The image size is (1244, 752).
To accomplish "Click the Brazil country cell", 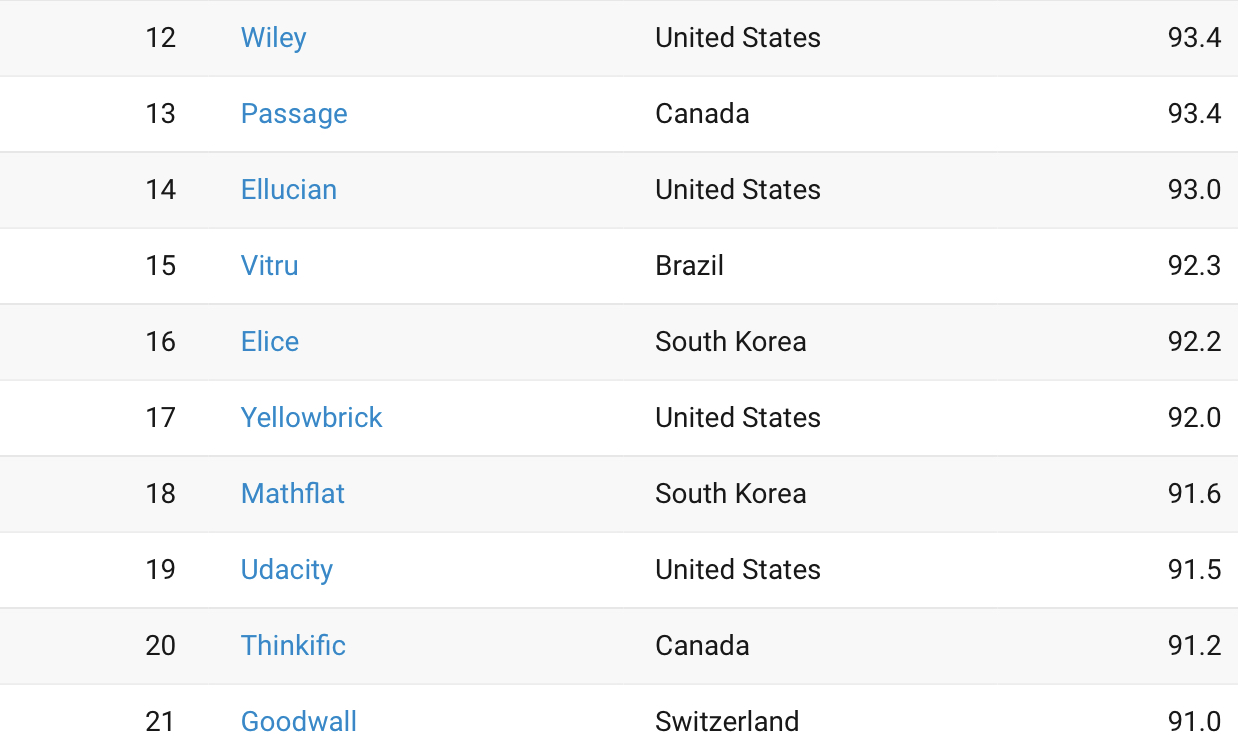I will pyautogui.click(x=689, y=266).
